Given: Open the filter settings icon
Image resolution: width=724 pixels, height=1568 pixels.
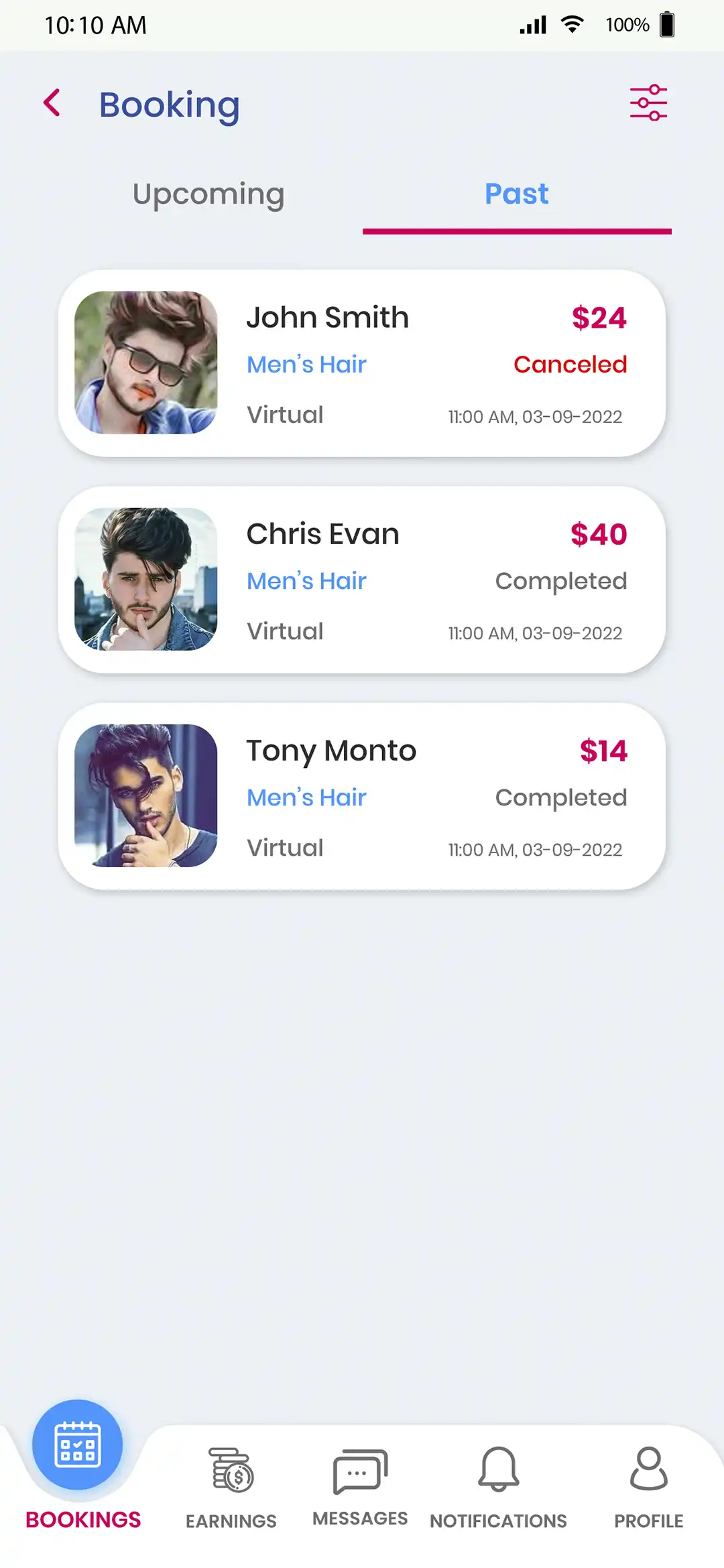Looking at the screenshot, I should click(x=648, y=103).
